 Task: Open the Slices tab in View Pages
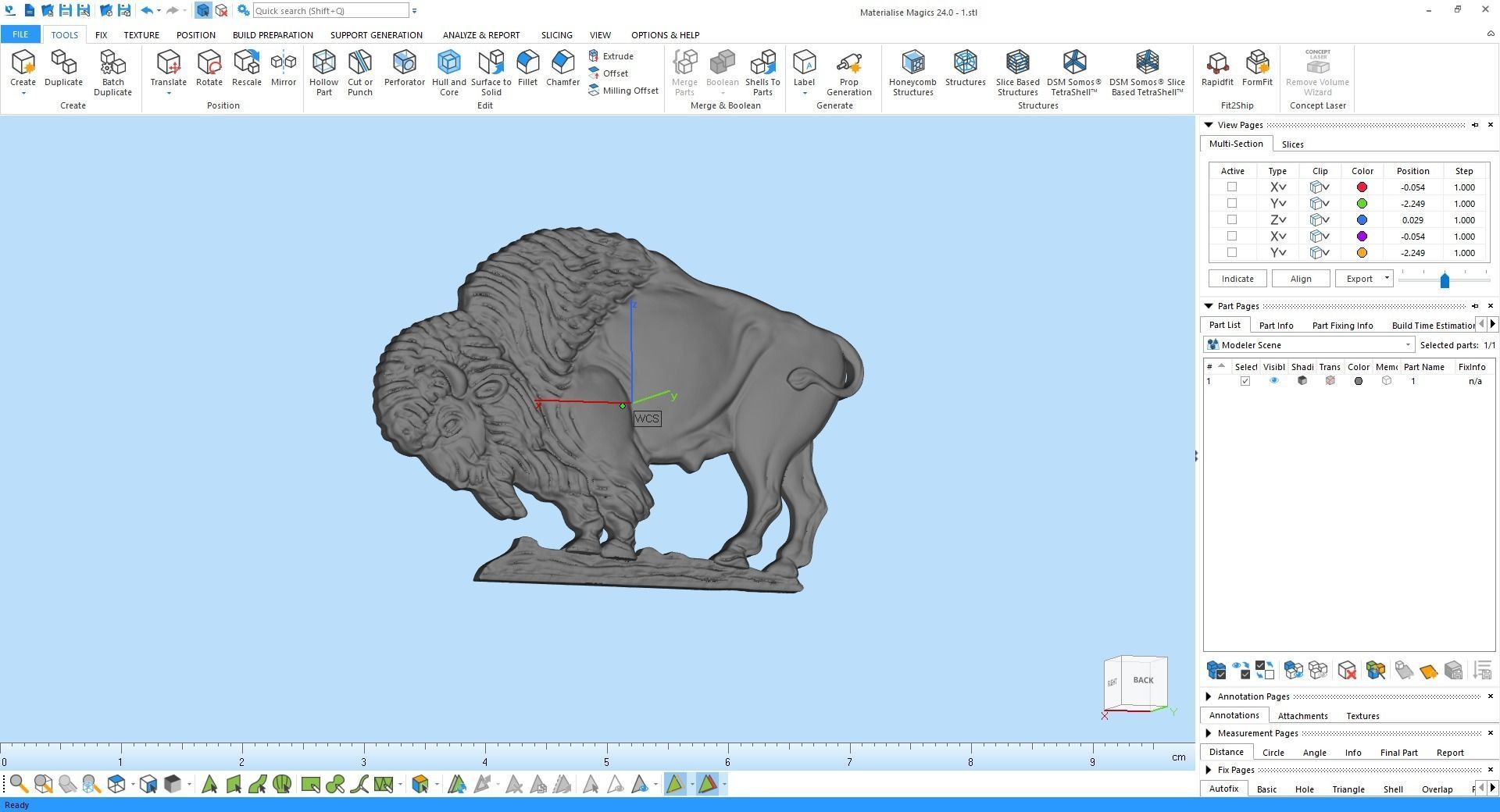click(x=1292, y=144)
